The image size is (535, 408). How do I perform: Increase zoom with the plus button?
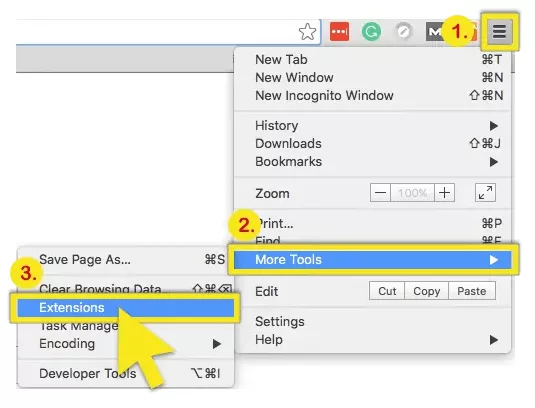[x=444, y=193]
